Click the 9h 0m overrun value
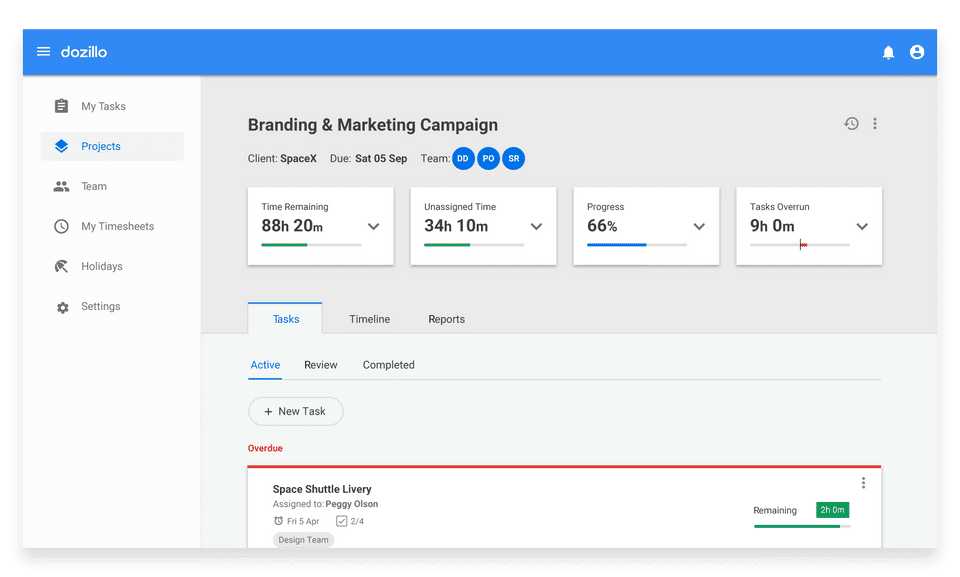This screenshot has width=960, height=577. (x=772, y=226)
